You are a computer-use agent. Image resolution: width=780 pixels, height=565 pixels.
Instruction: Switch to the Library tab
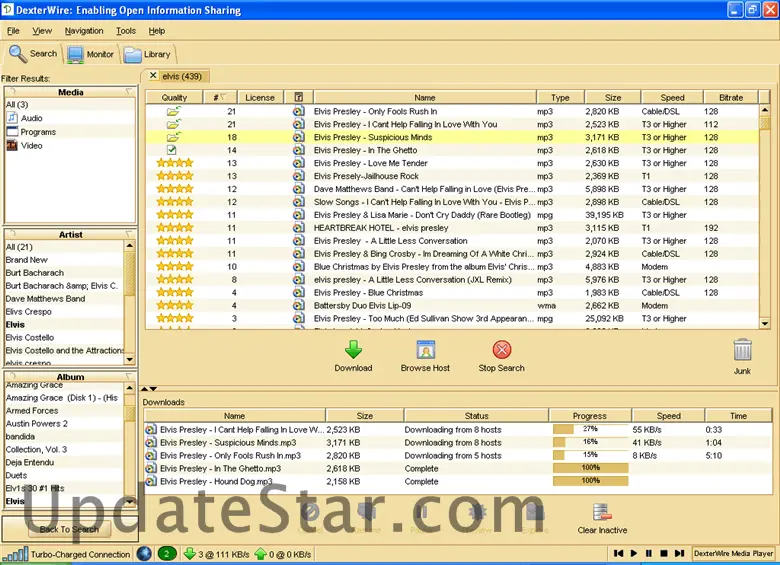click(x=148, y=54)
